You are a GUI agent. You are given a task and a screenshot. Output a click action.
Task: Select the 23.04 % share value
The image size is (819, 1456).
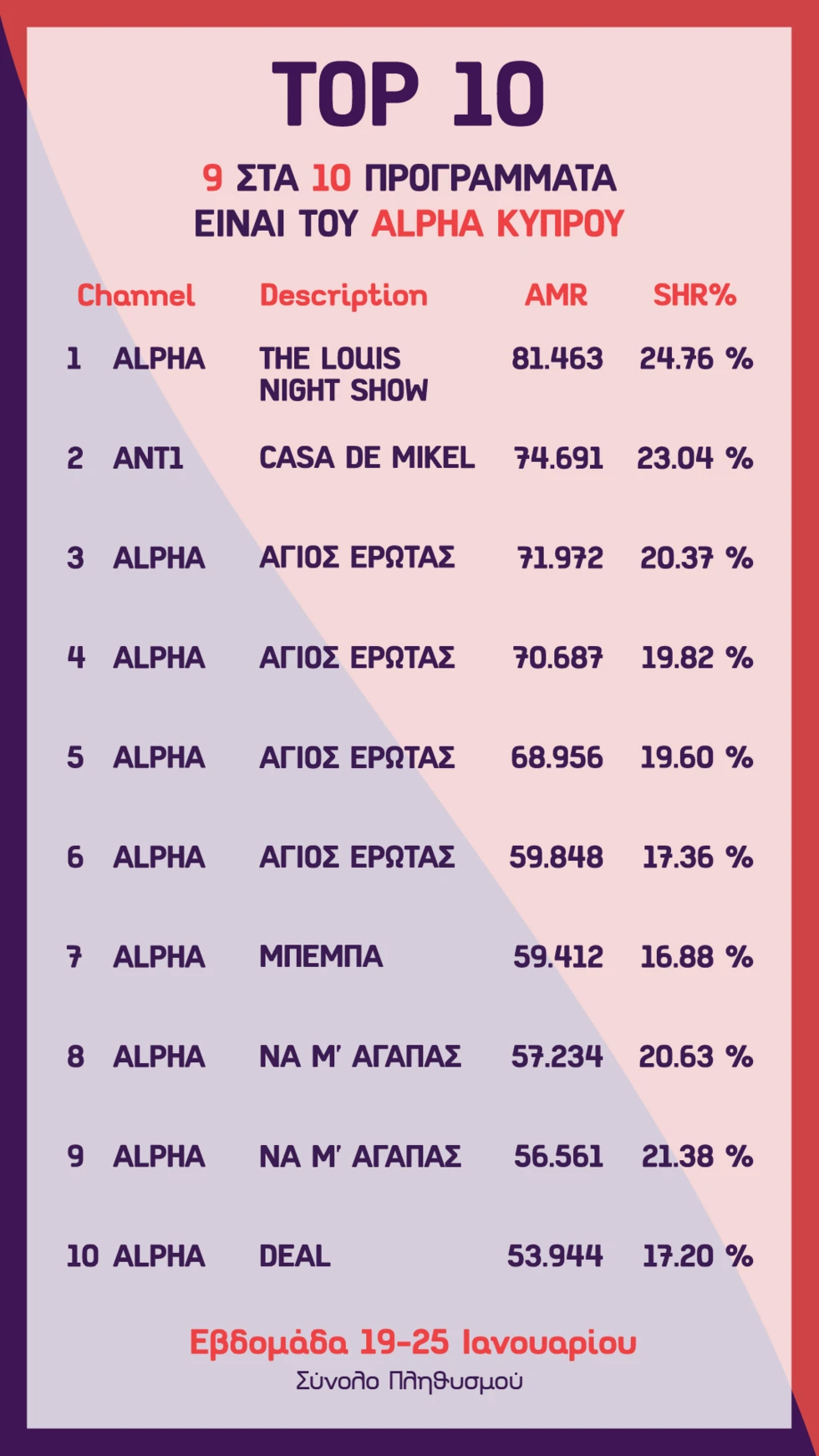tap(694, 459)
